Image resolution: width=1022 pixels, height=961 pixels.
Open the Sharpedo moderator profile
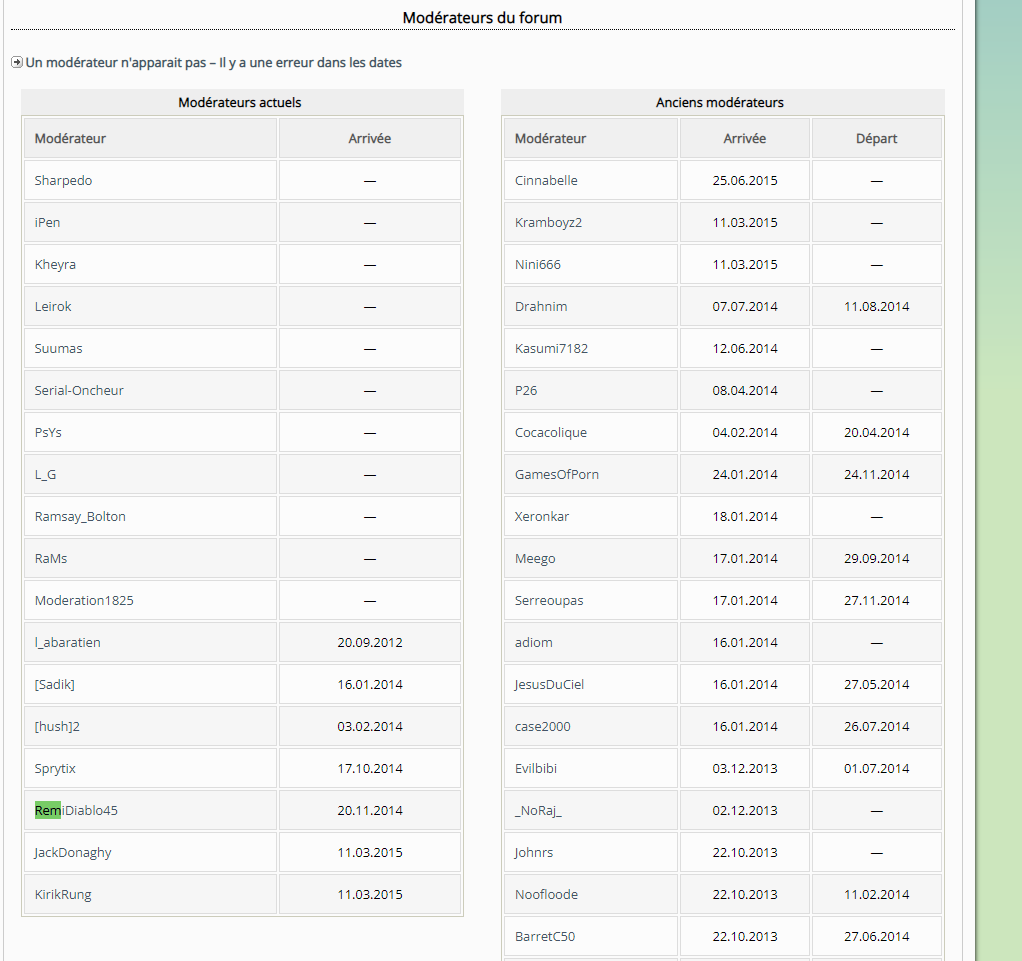63,181
